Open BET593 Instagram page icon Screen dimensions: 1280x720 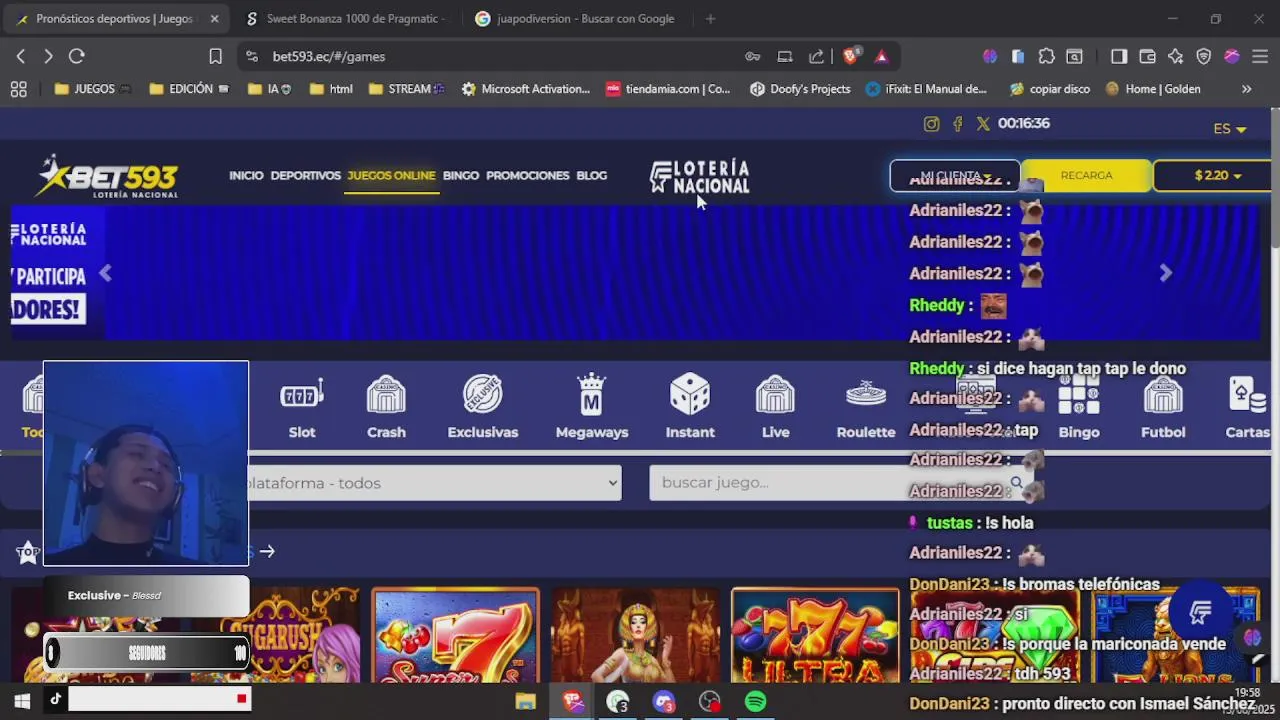931,124
